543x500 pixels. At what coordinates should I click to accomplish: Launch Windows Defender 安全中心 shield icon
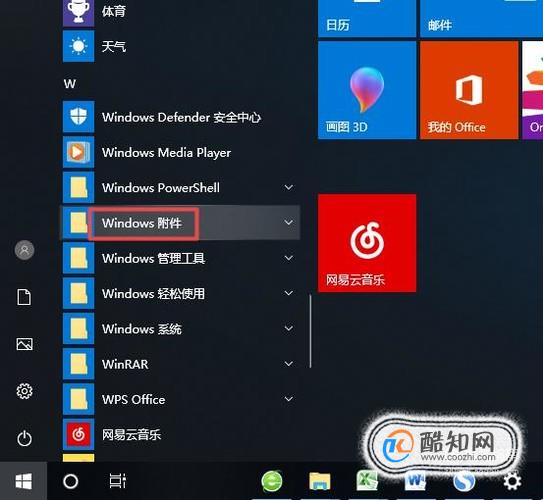coord(78,117)
